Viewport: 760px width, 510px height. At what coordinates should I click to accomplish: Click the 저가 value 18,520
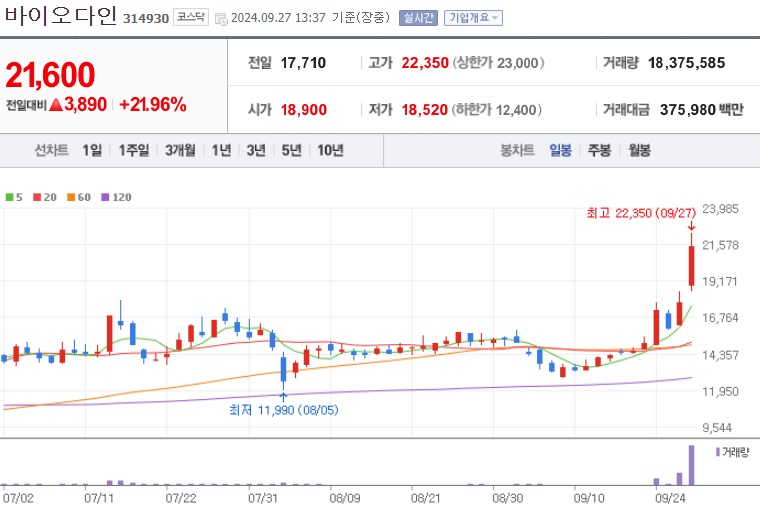pyautogui.click(x=424, y=110)
